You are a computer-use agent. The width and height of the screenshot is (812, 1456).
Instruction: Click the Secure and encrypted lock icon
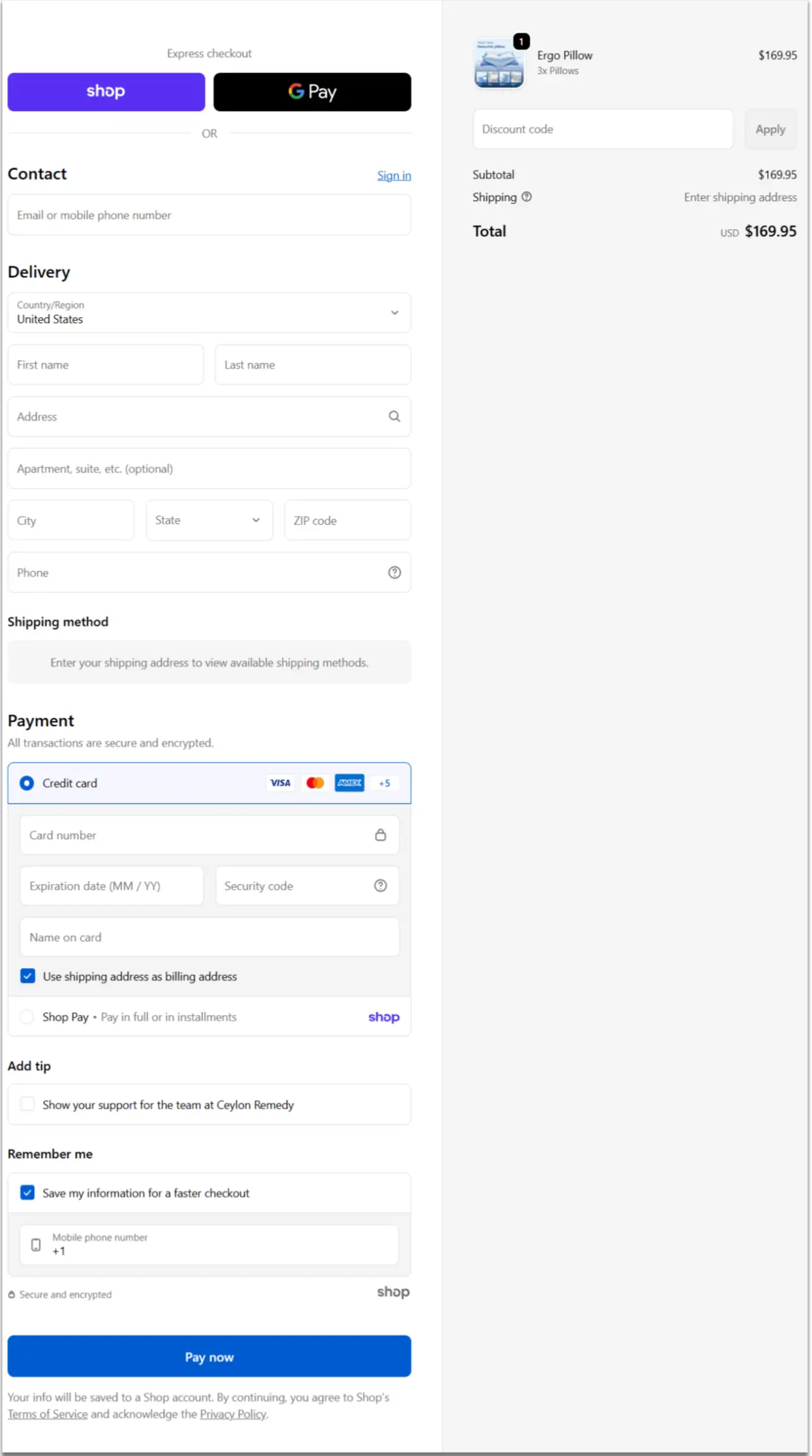[x=12, y=1295]
